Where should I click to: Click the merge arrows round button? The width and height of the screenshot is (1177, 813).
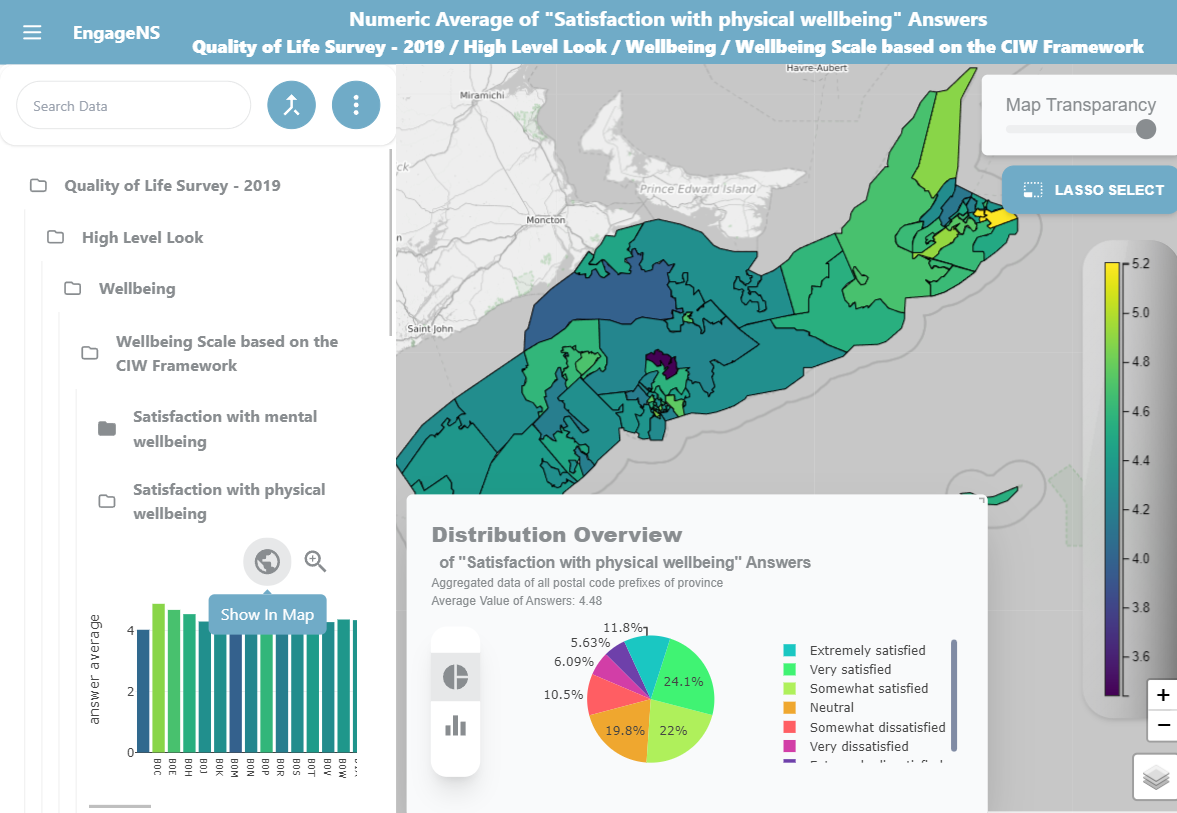click(x=291, y=105)
